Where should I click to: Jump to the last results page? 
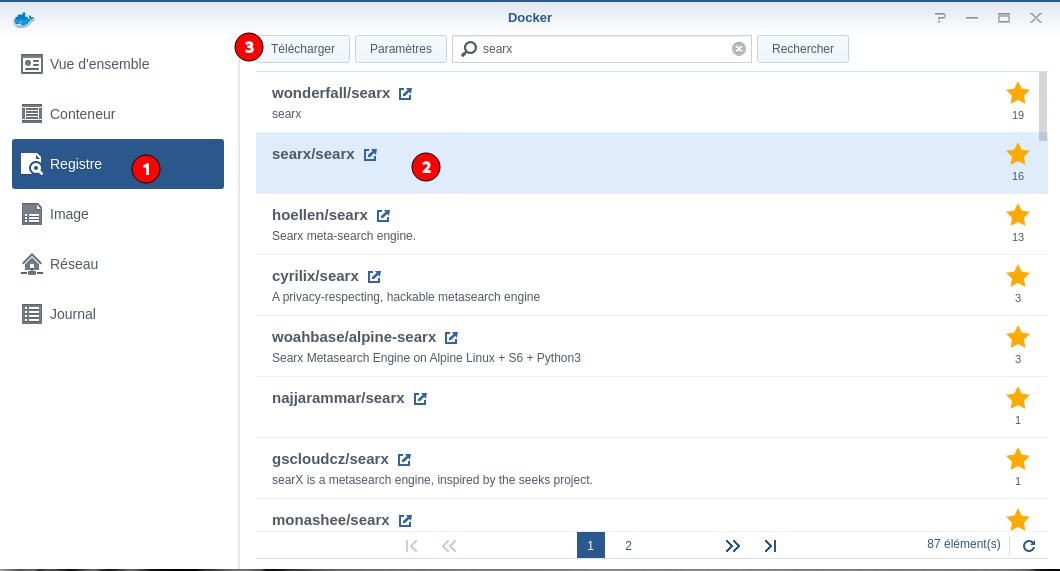tap(770, 546)
